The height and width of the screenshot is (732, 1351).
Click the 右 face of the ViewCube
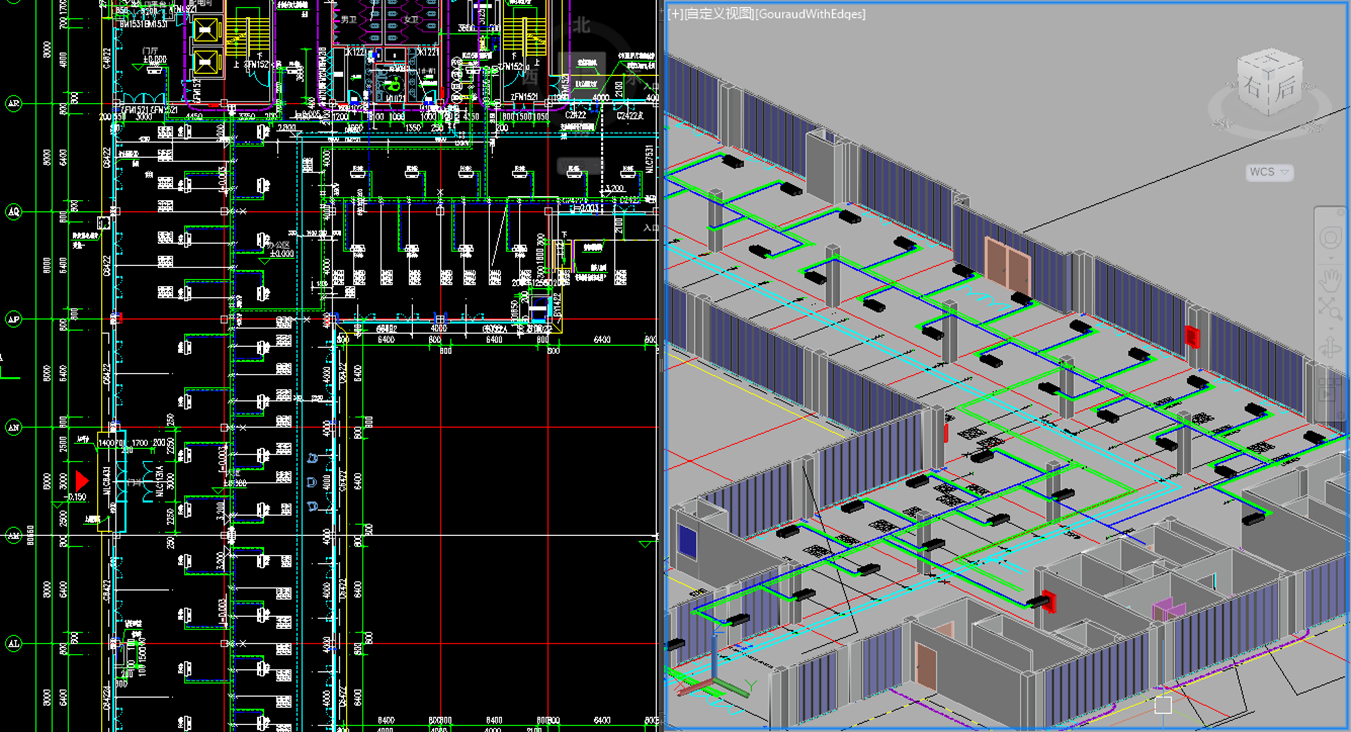1253,88
